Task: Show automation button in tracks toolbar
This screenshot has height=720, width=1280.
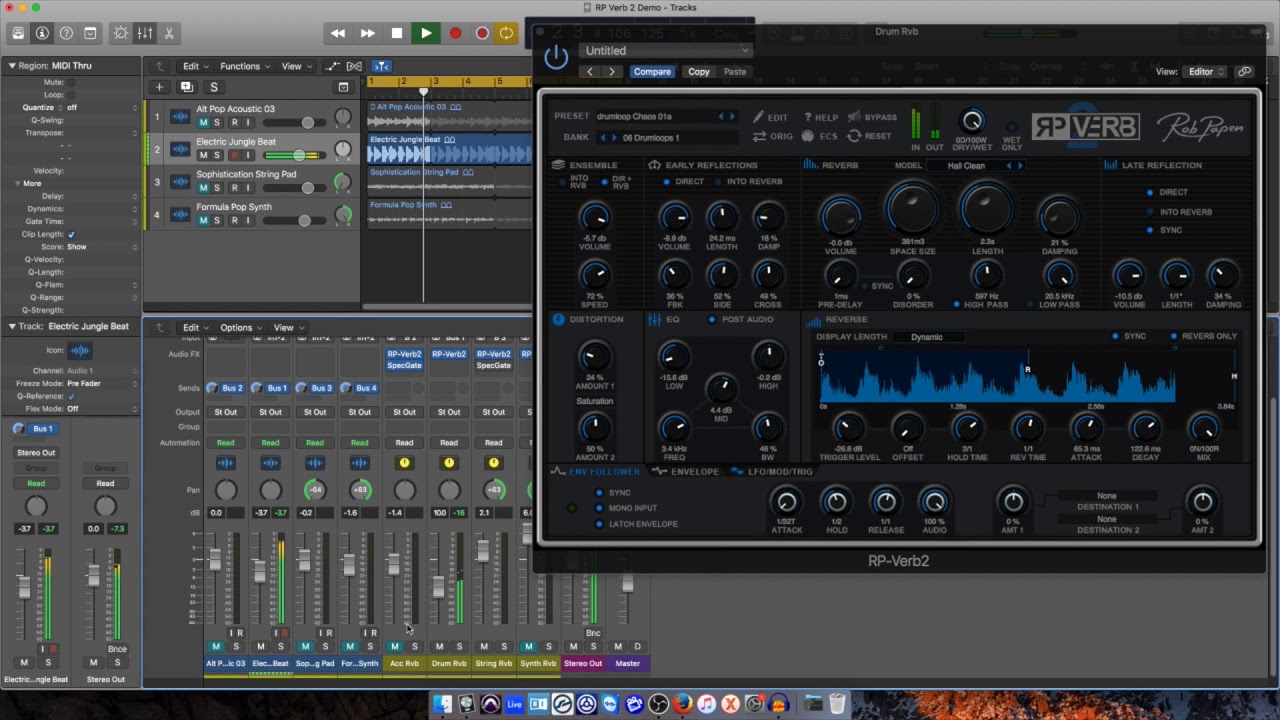Action: (x=333, y=66)
